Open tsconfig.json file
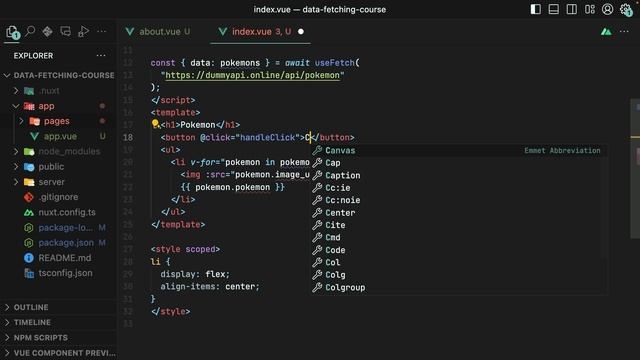The width and height of the screenshot is (640, 360). 65,273
